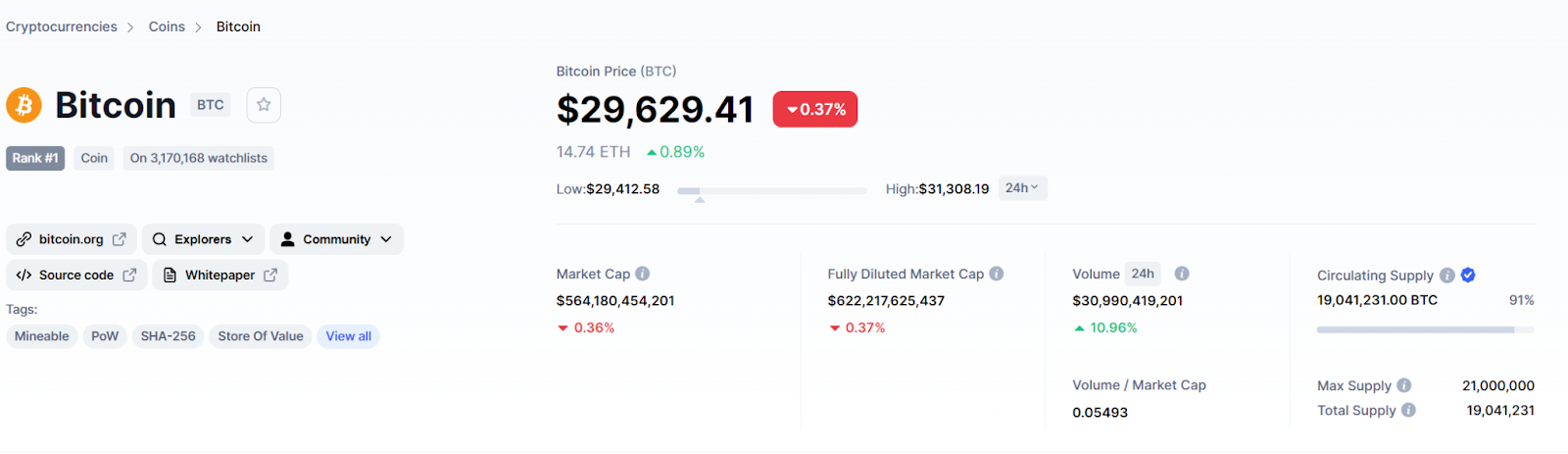Click the Fully Diluted Market Cap info icon
The width and height of the screenshot is (1568, 454).
point(997,274)
